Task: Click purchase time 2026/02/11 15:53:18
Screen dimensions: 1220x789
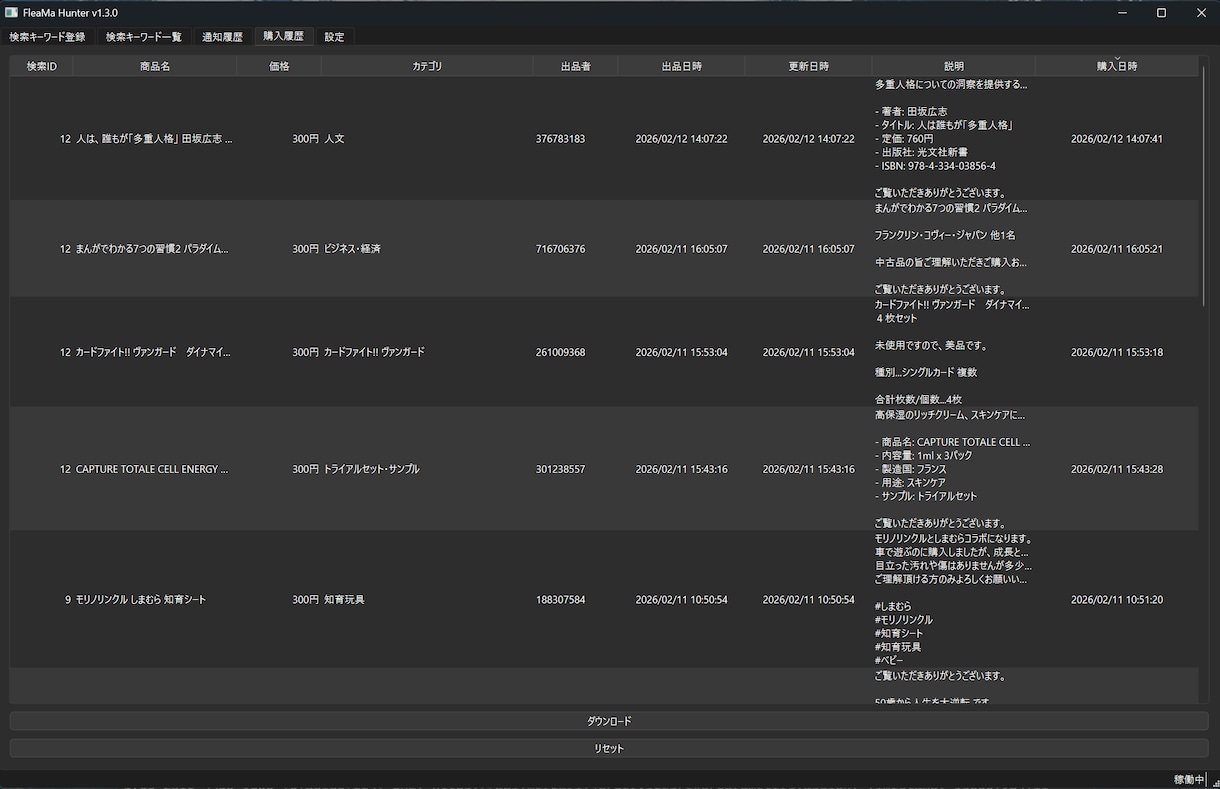Action: point(1117,352)
